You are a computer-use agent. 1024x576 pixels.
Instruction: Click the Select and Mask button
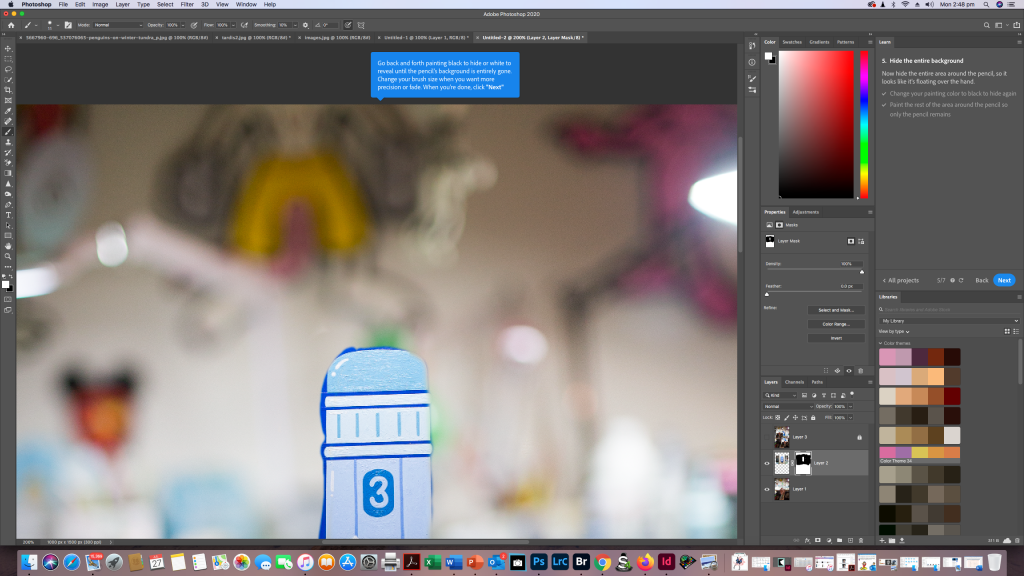coord(836,310)
